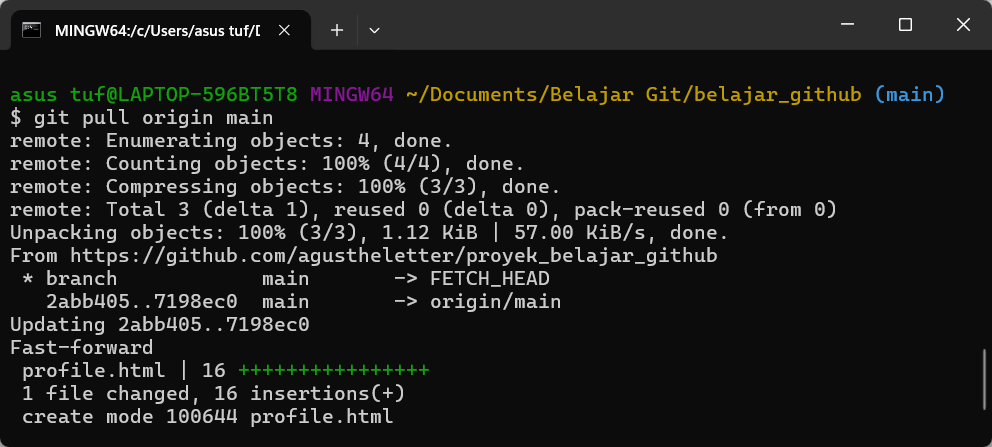Close the terminal window
The image size is (992, 447).
coord(962,24)
